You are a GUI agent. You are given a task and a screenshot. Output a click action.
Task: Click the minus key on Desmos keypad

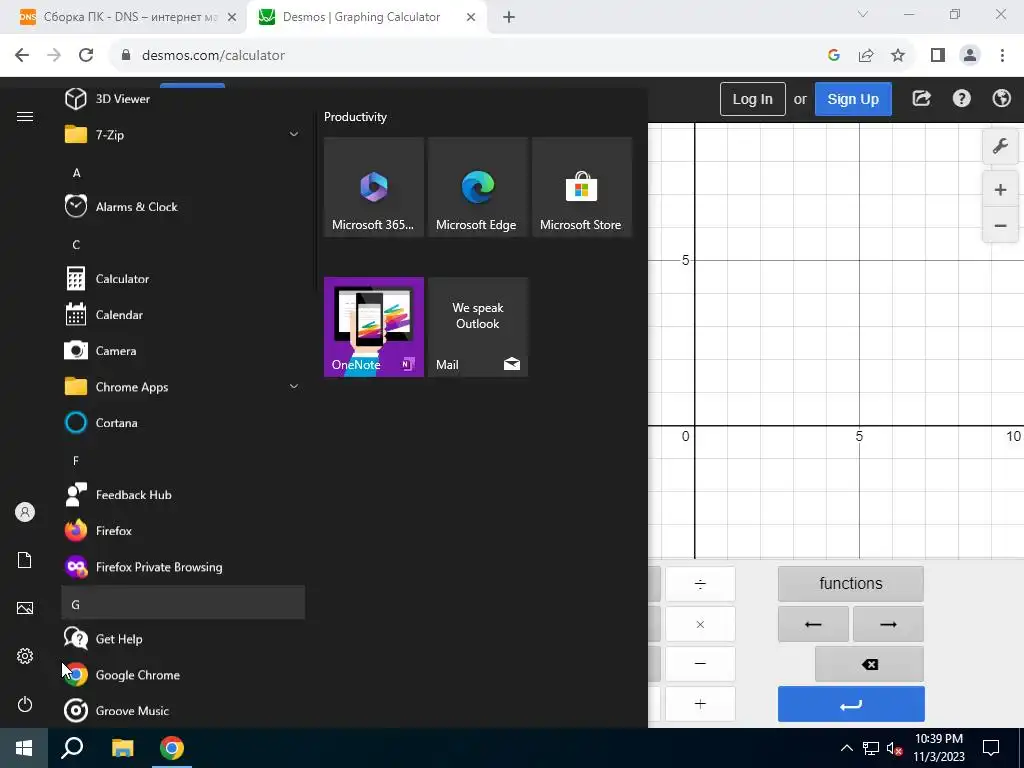[700, 664]
